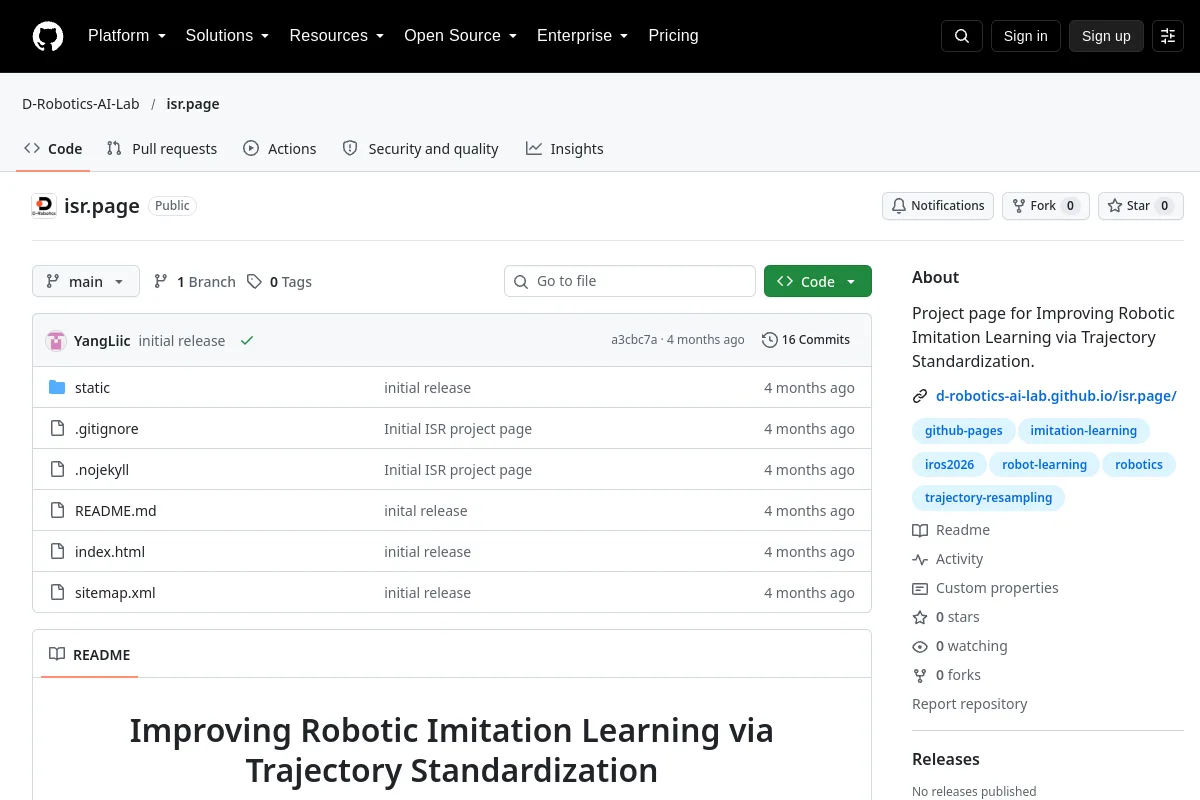Open the main branch selector dropdown
Image resolution: width=1200 pixels, height=800 pixels.
[86, 282]
